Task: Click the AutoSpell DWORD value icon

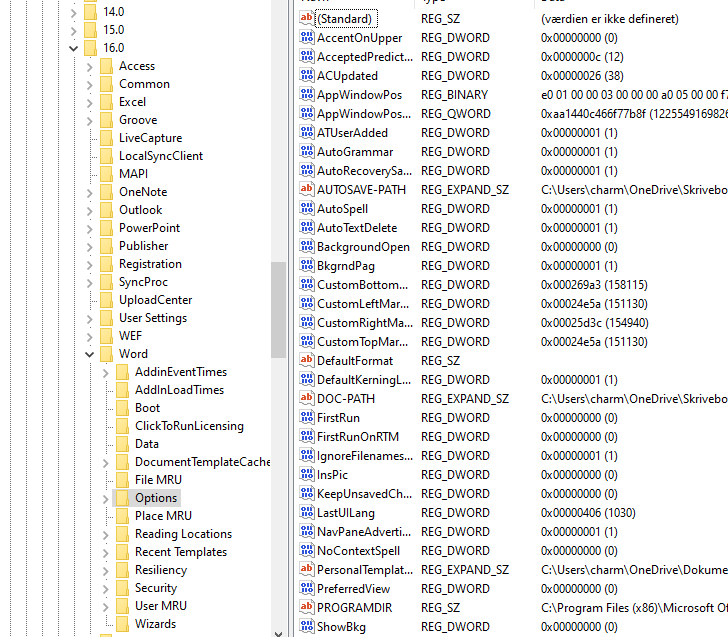Action: (306, 208)
